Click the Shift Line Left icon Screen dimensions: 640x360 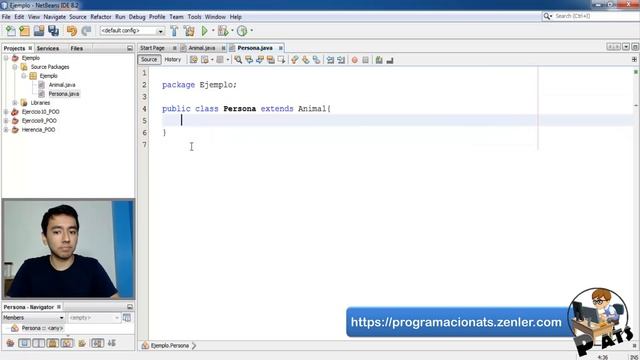[330, 60]
